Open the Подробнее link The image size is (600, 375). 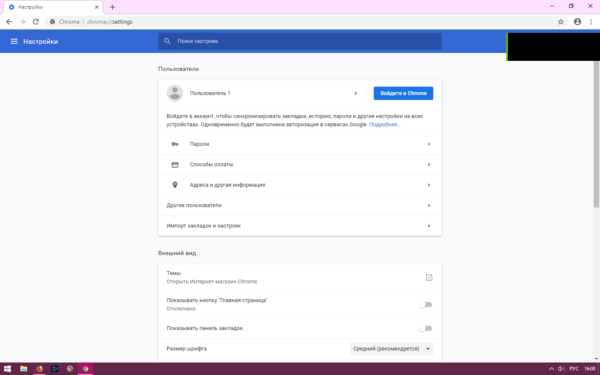pyautogui.click(x=385, y=124)
